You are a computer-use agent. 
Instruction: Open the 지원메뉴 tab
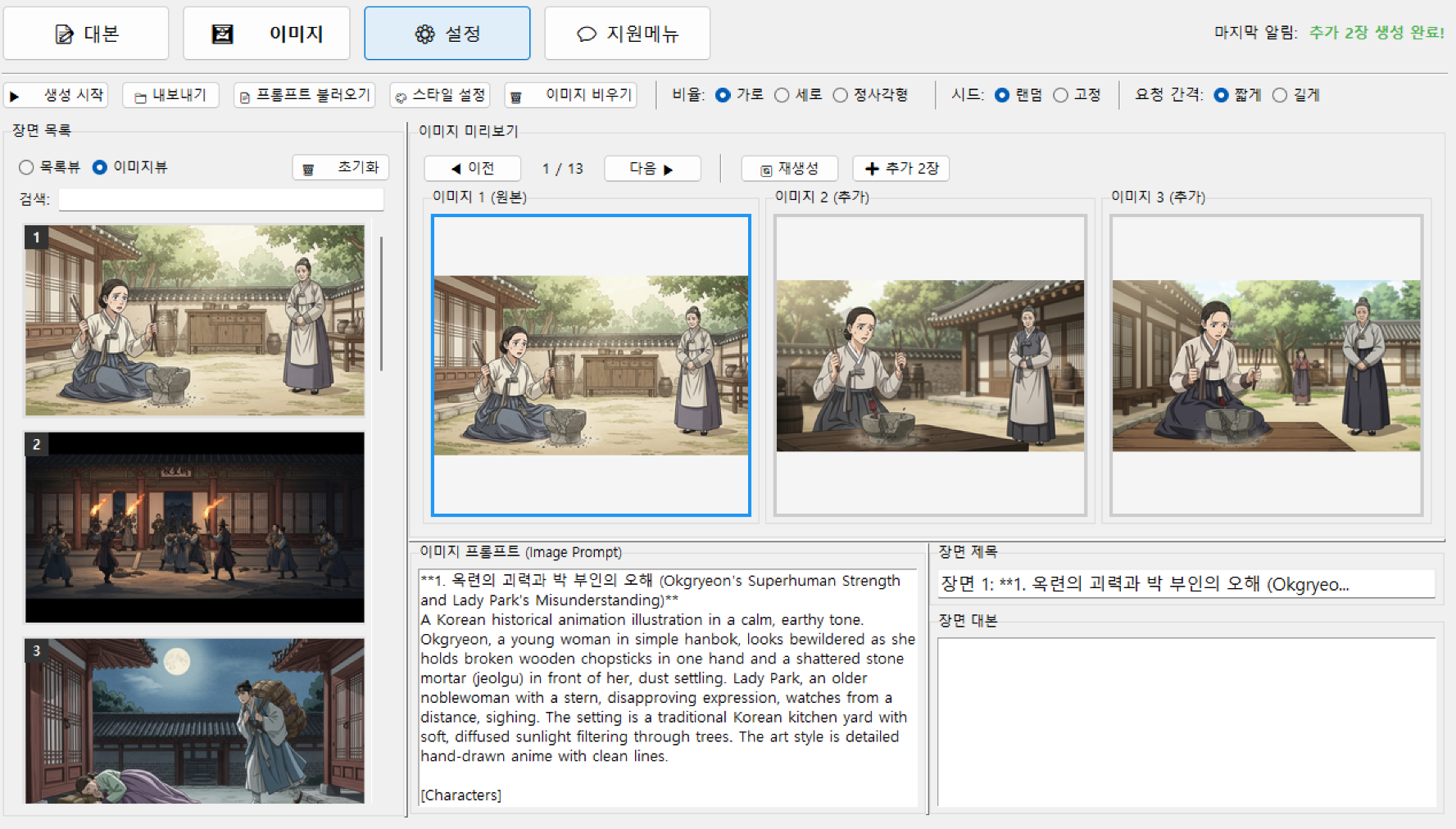tap(627, 34)
